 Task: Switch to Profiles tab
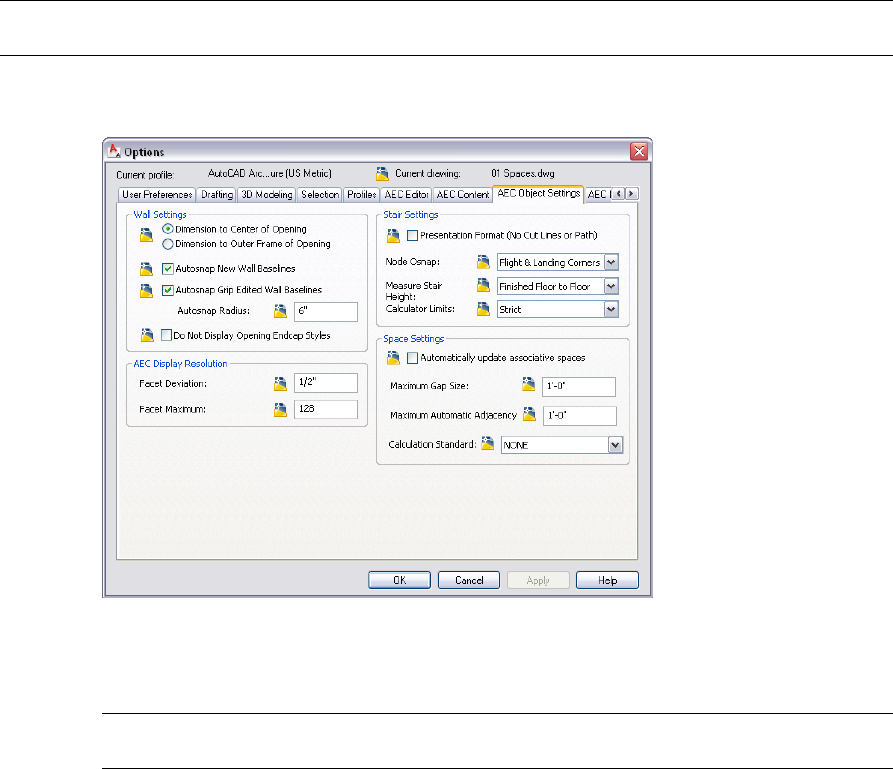tap(361, 195)
